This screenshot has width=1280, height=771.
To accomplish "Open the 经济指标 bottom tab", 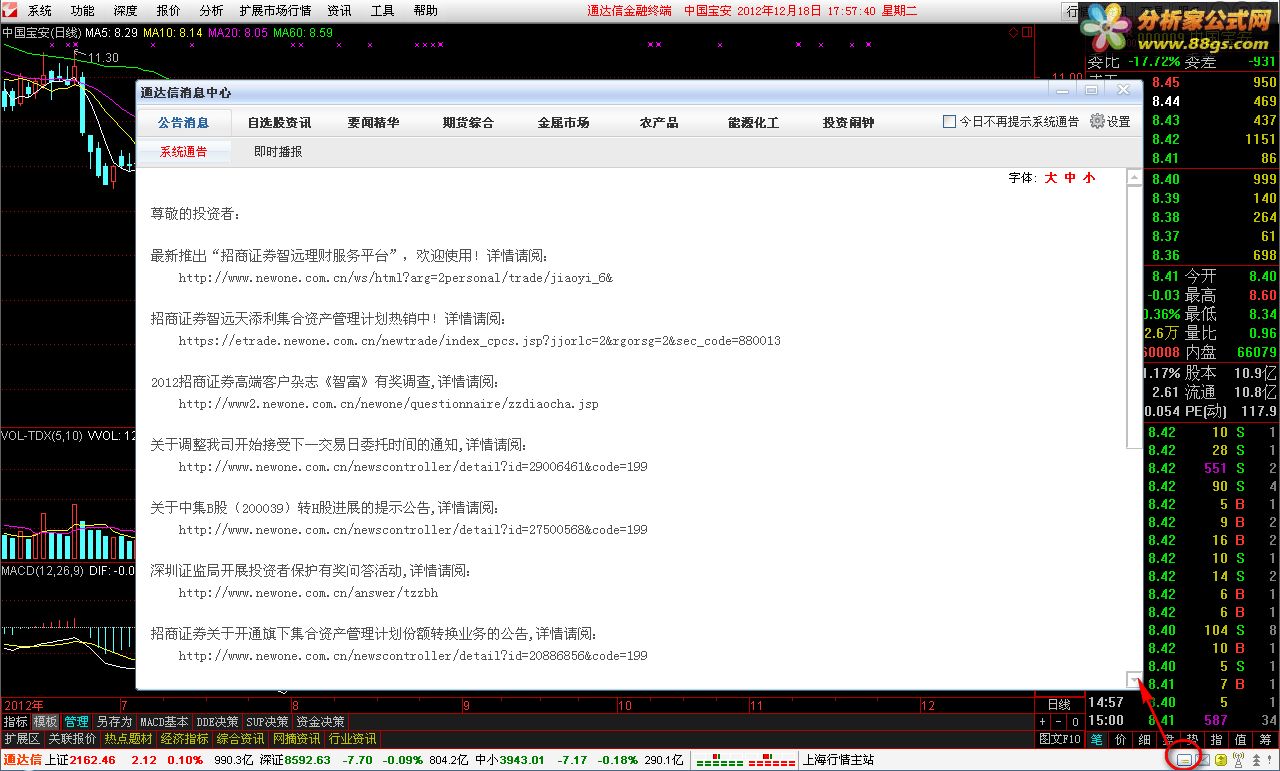I will pyautogui.click(x=184, y=739).
